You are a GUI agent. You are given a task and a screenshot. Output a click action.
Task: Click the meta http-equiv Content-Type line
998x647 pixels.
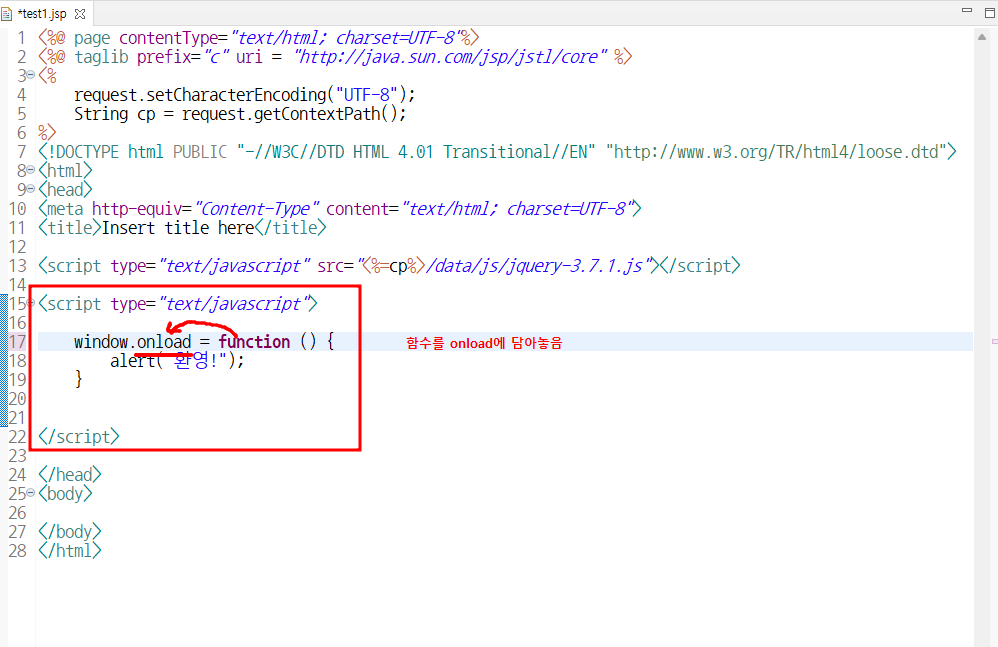(x=340, y=209)
